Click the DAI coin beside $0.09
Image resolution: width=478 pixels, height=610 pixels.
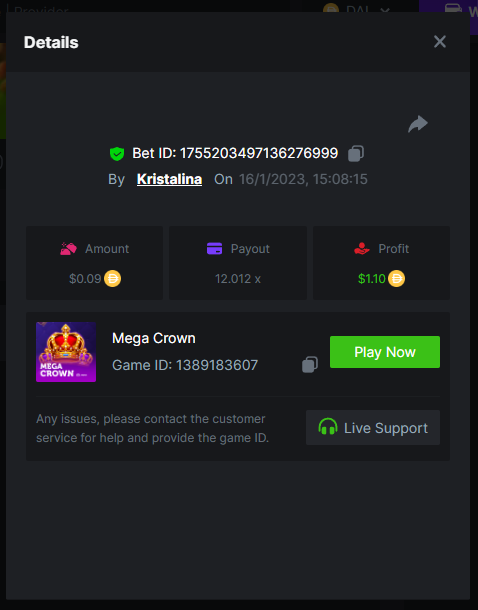(112, 279)
